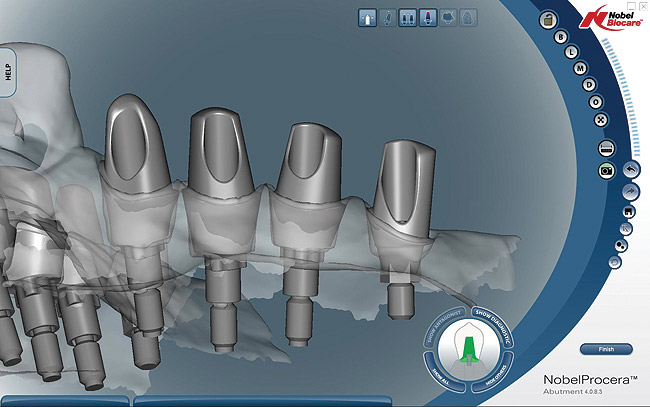Click the ruler measurement icon
Screen dimensions: 650x407
(606, 147)
